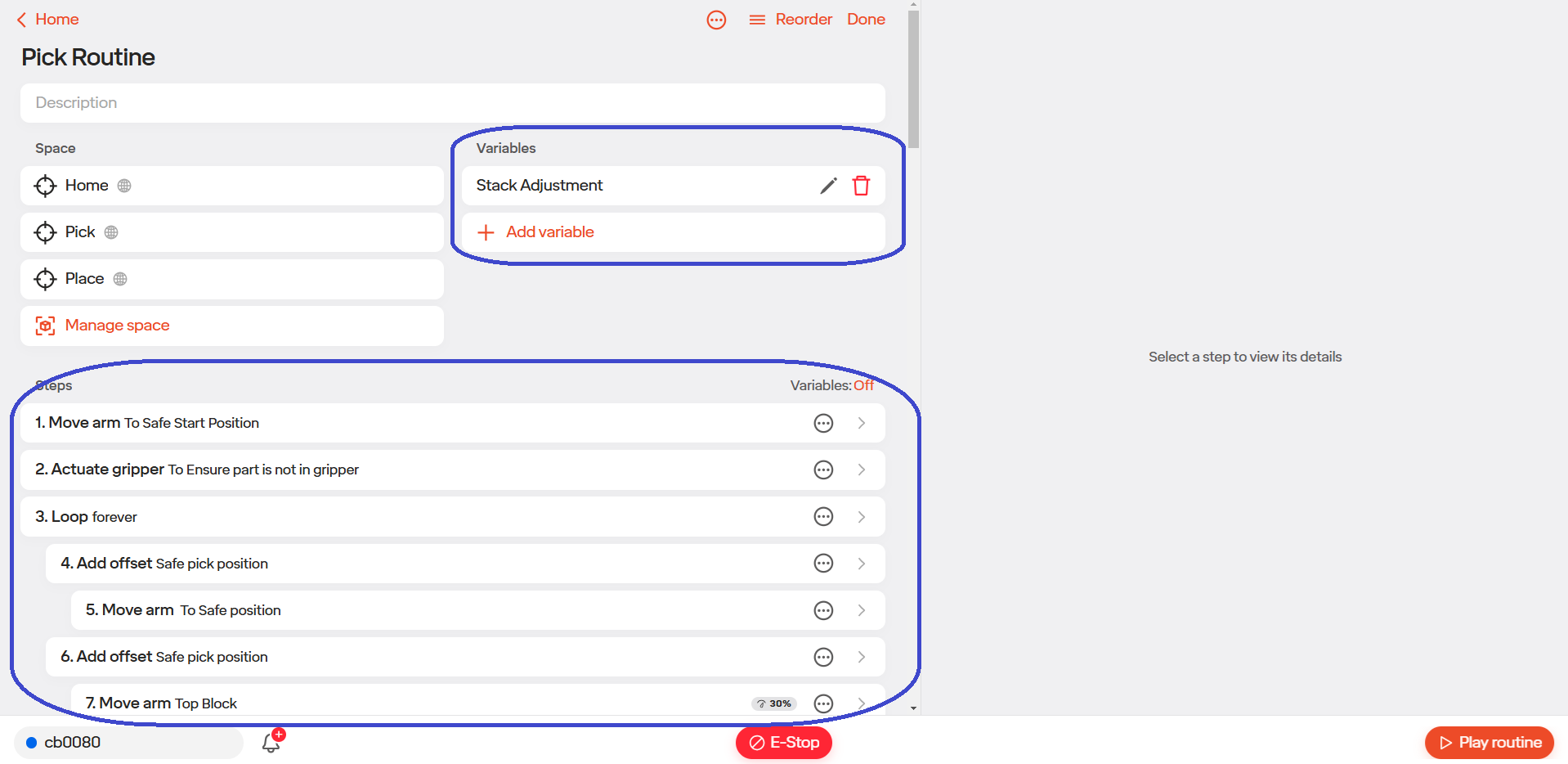
Task: Open options for step 1 Move arm
Action: (823, 423)
